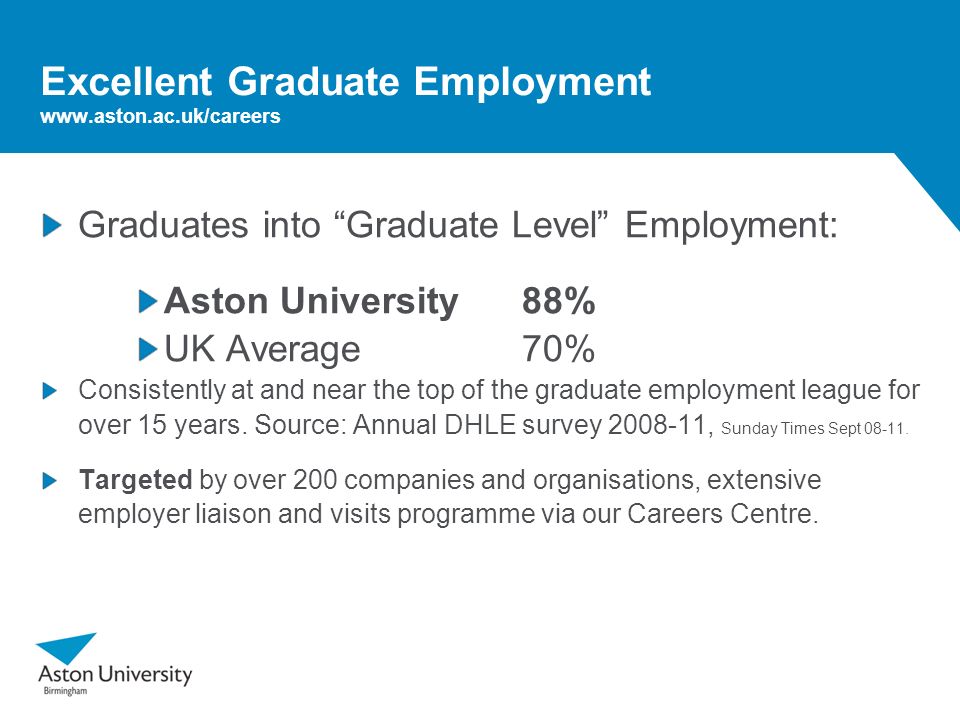Select the 70% figure
Viewport: 960px width, 720px height.
pos(558,349)
